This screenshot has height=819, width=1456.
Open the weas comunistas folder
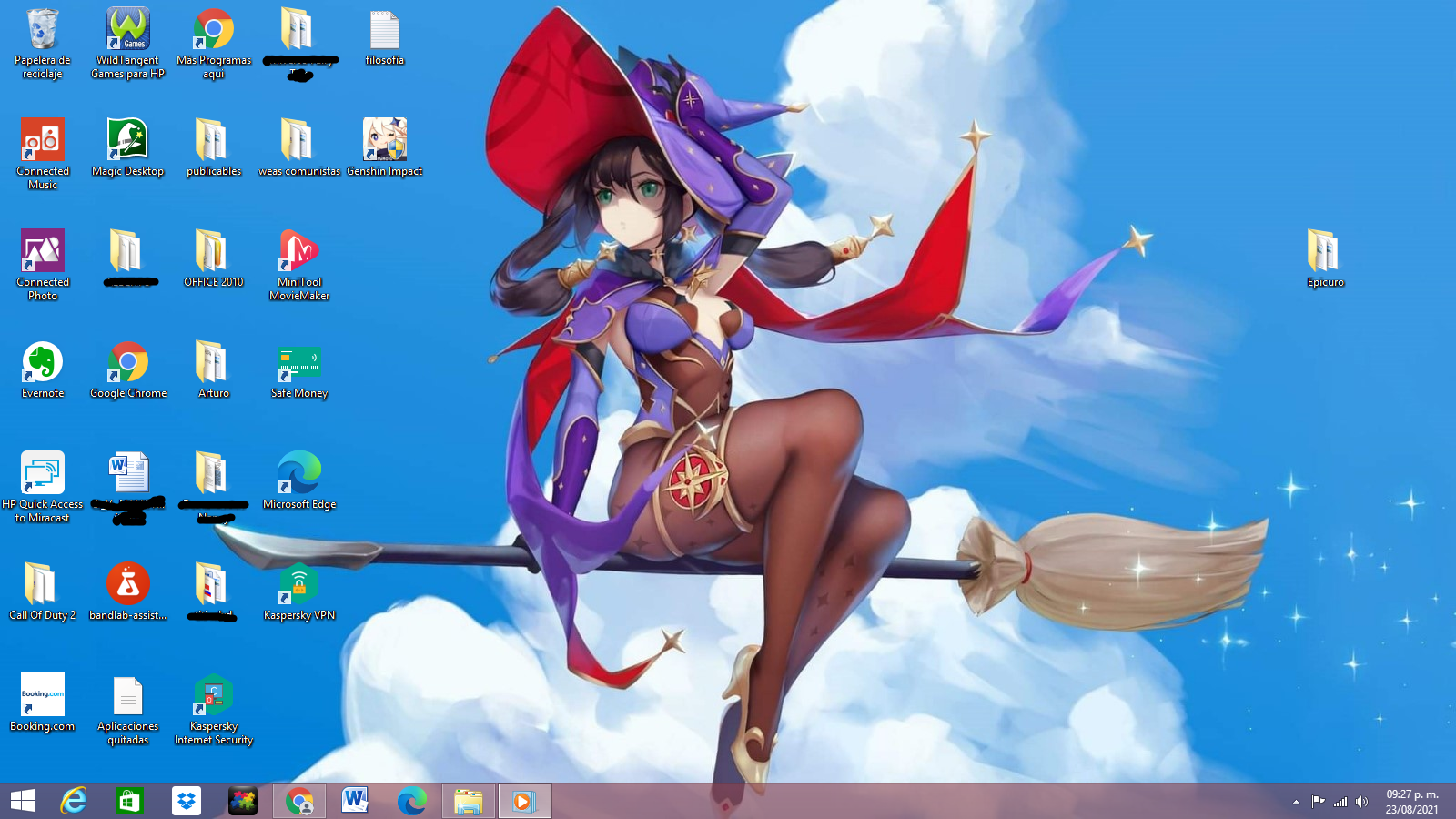tap(298, 147)
